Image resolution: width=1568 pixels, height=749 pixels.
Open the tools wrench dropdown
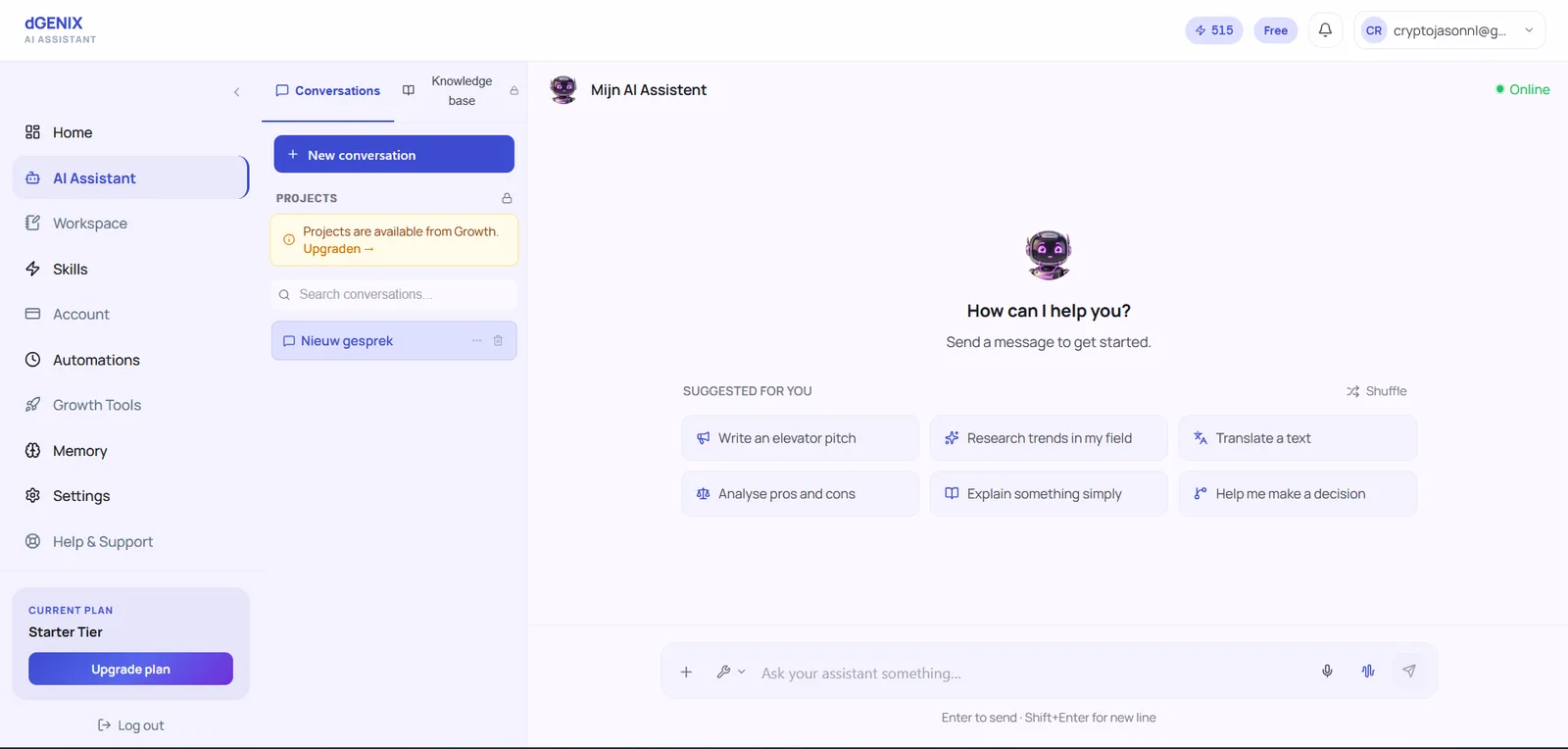(x=731, y=672)
